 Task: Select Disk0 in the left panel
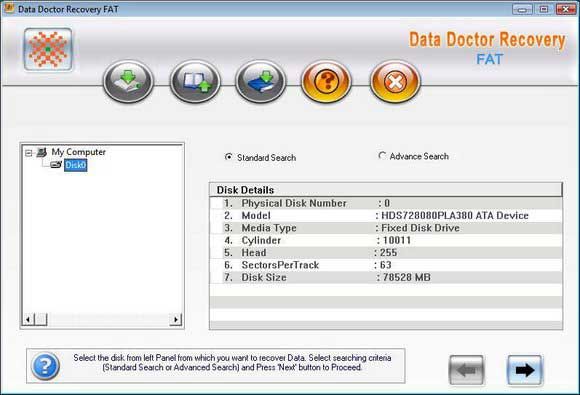76,165
